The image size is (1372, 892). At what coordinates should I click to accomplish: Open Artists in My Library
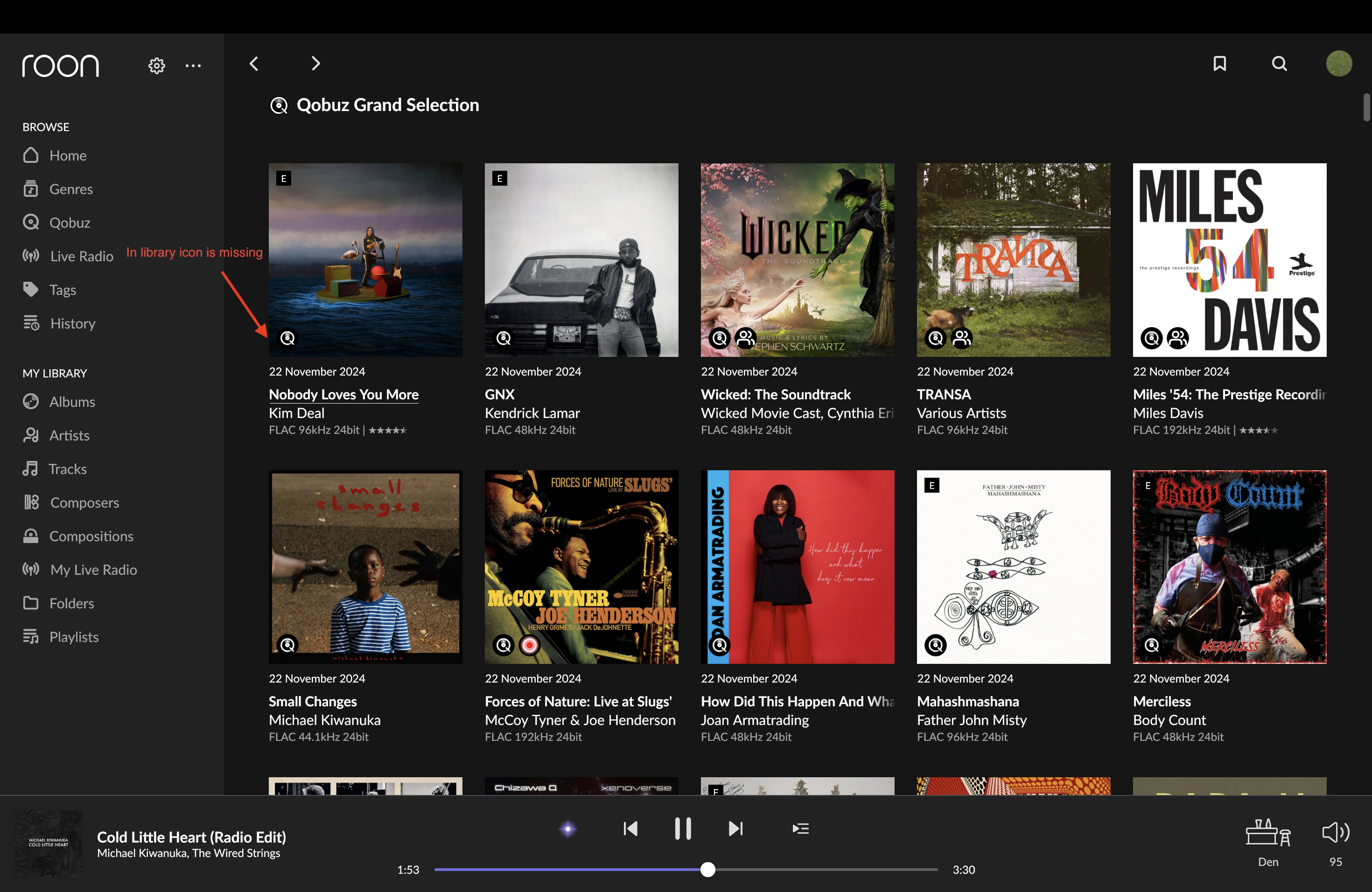(x=56, y=435)
